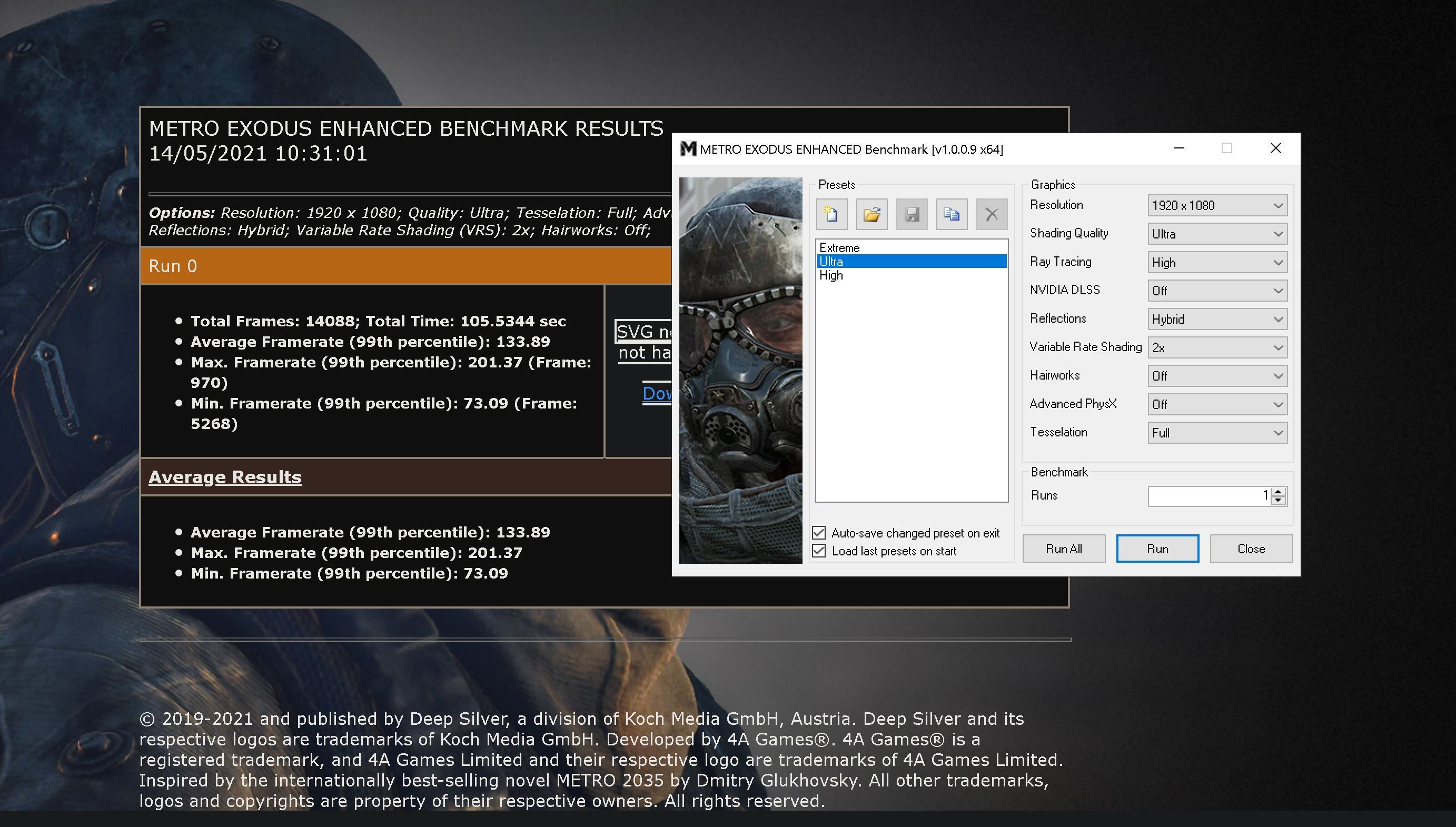Open the Resolution dropdown
The image size is (1456, 827).
pos(1217,206)
